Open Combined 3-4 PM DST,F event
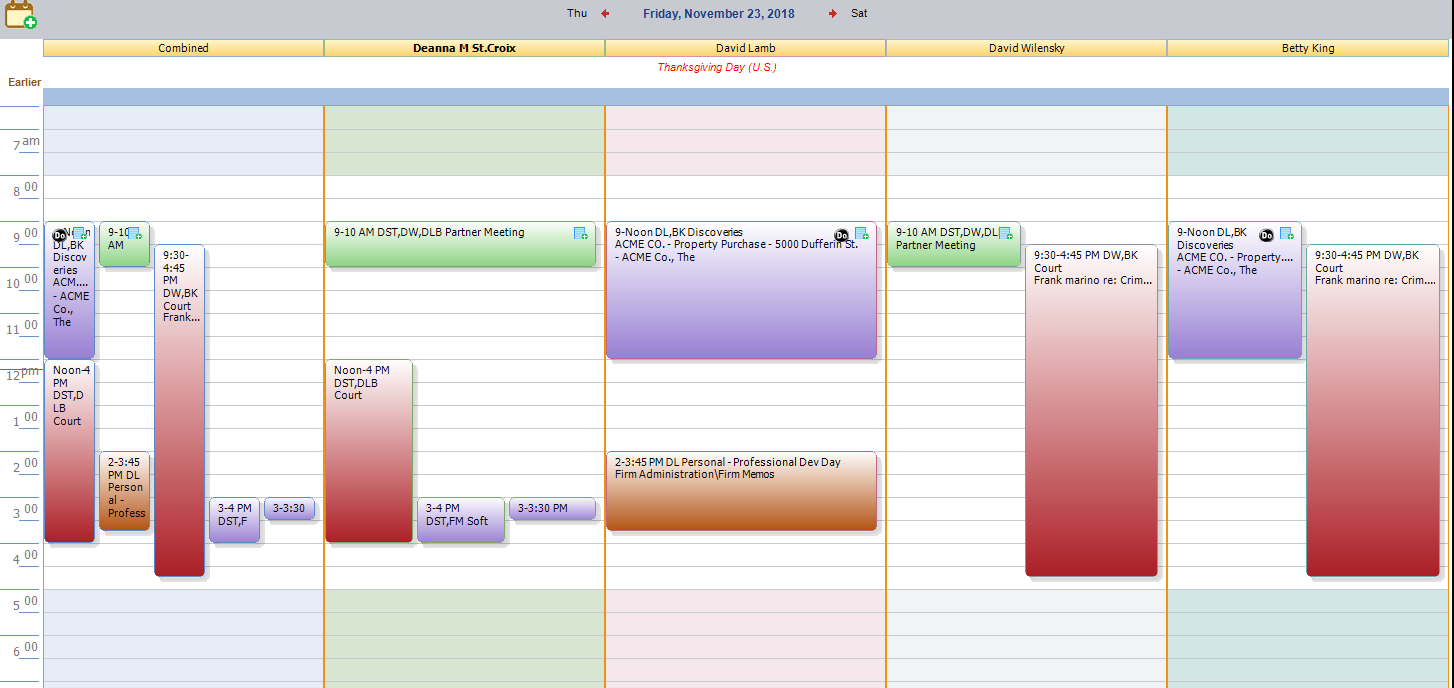 click(234, 520)
